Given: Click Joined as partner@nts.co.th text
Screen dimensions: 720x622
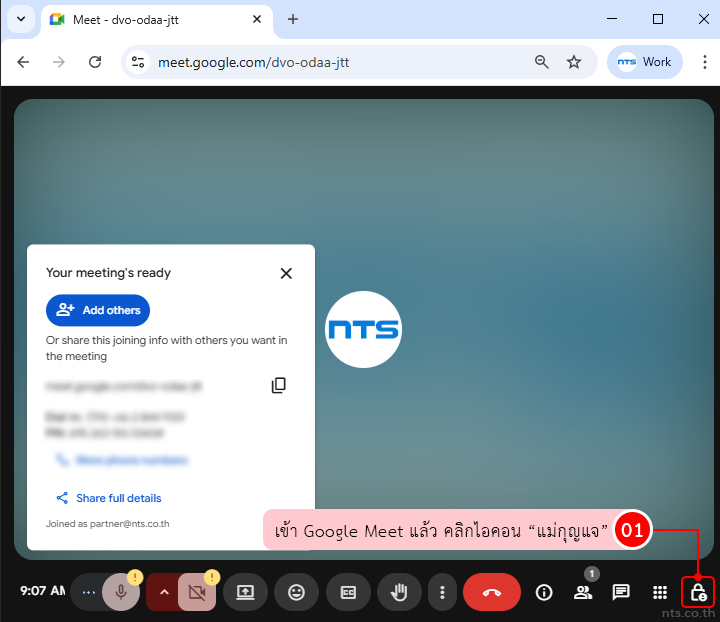Looking at the screenshot, I should (107, 524).
